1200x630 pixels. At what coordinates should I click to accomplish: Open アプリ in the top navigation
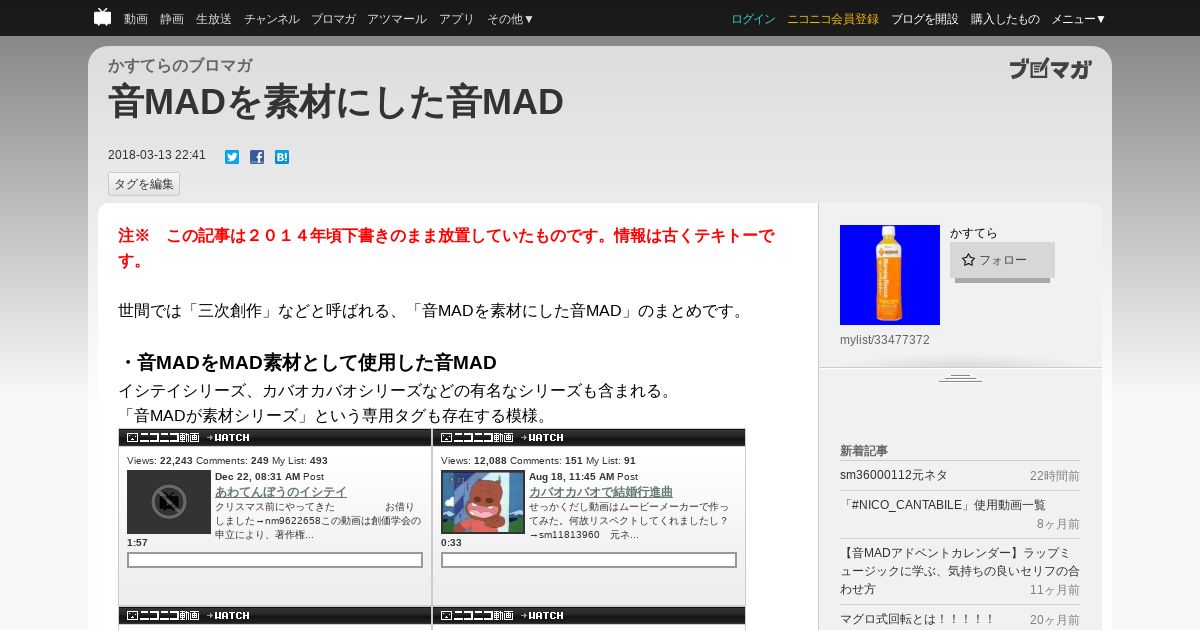coord(457,19)
